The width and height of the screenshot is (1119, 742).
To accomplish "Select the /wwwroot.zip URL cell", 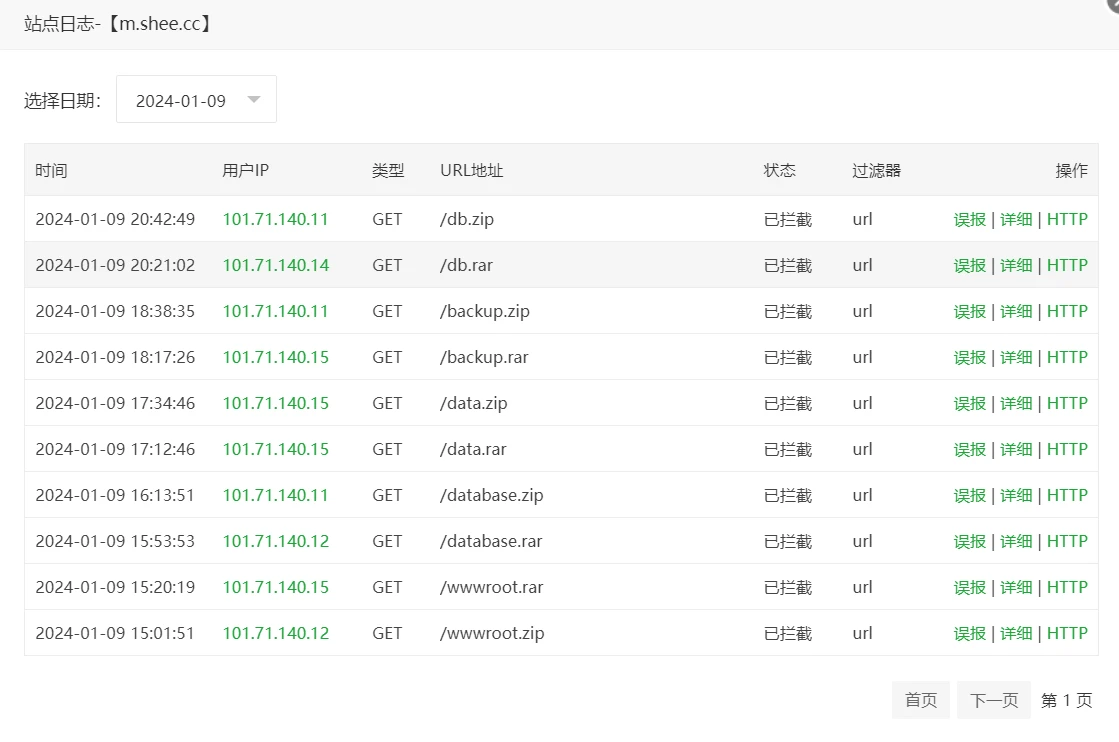I will 492,633.
